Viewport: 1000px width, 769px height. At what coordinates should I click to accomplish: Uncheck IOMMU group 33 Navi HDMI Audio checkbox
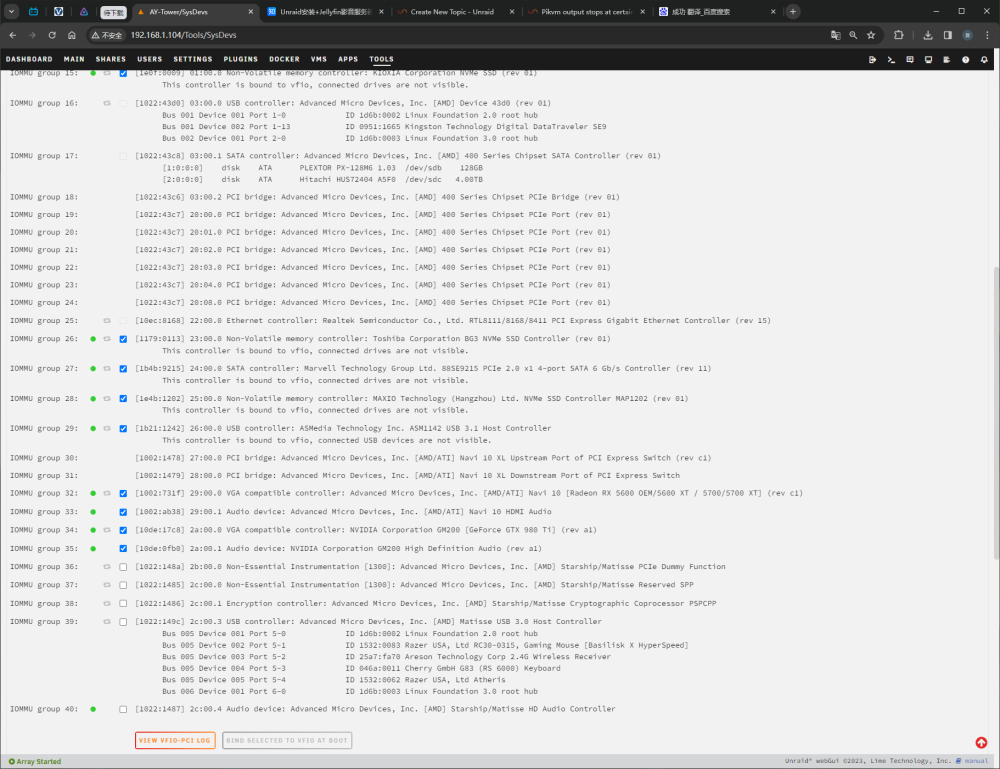tap(123, 512)
